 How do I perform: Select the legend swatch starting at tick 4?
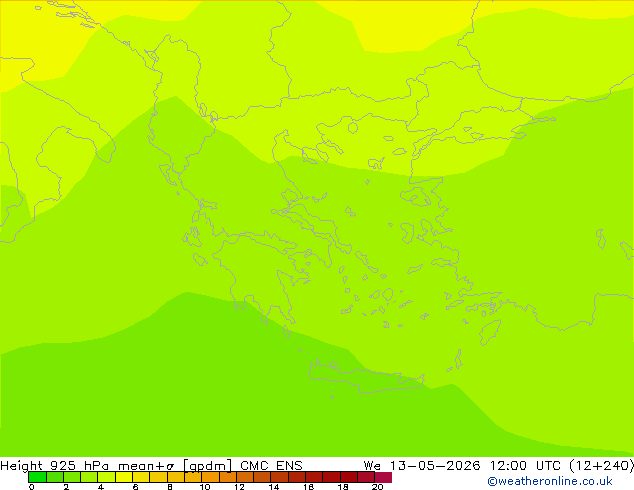(x=107, y=477)
